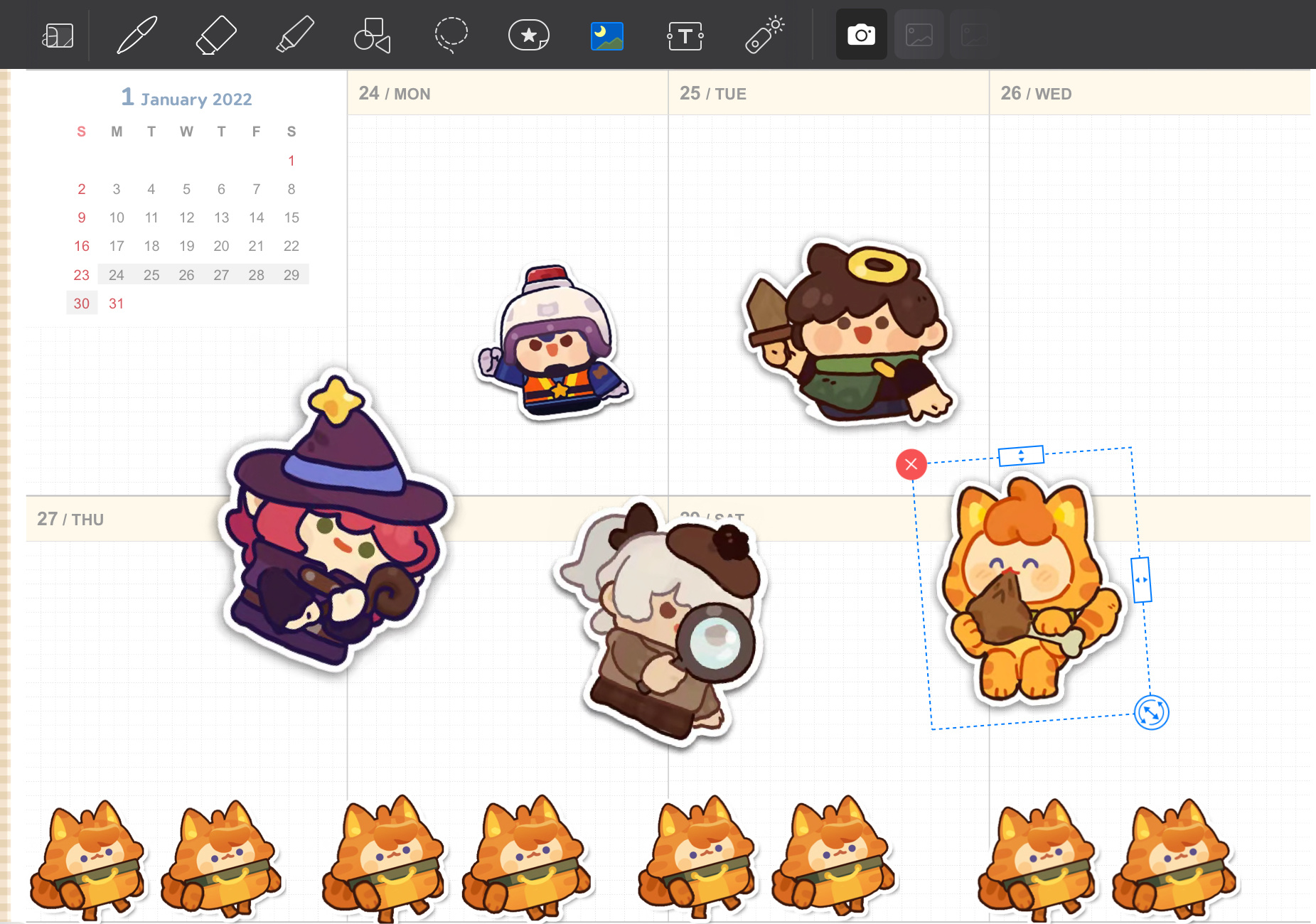1316x924 pixels.
Task: Click date 25 in mini calendar
Action: click(x=151, y=275)
